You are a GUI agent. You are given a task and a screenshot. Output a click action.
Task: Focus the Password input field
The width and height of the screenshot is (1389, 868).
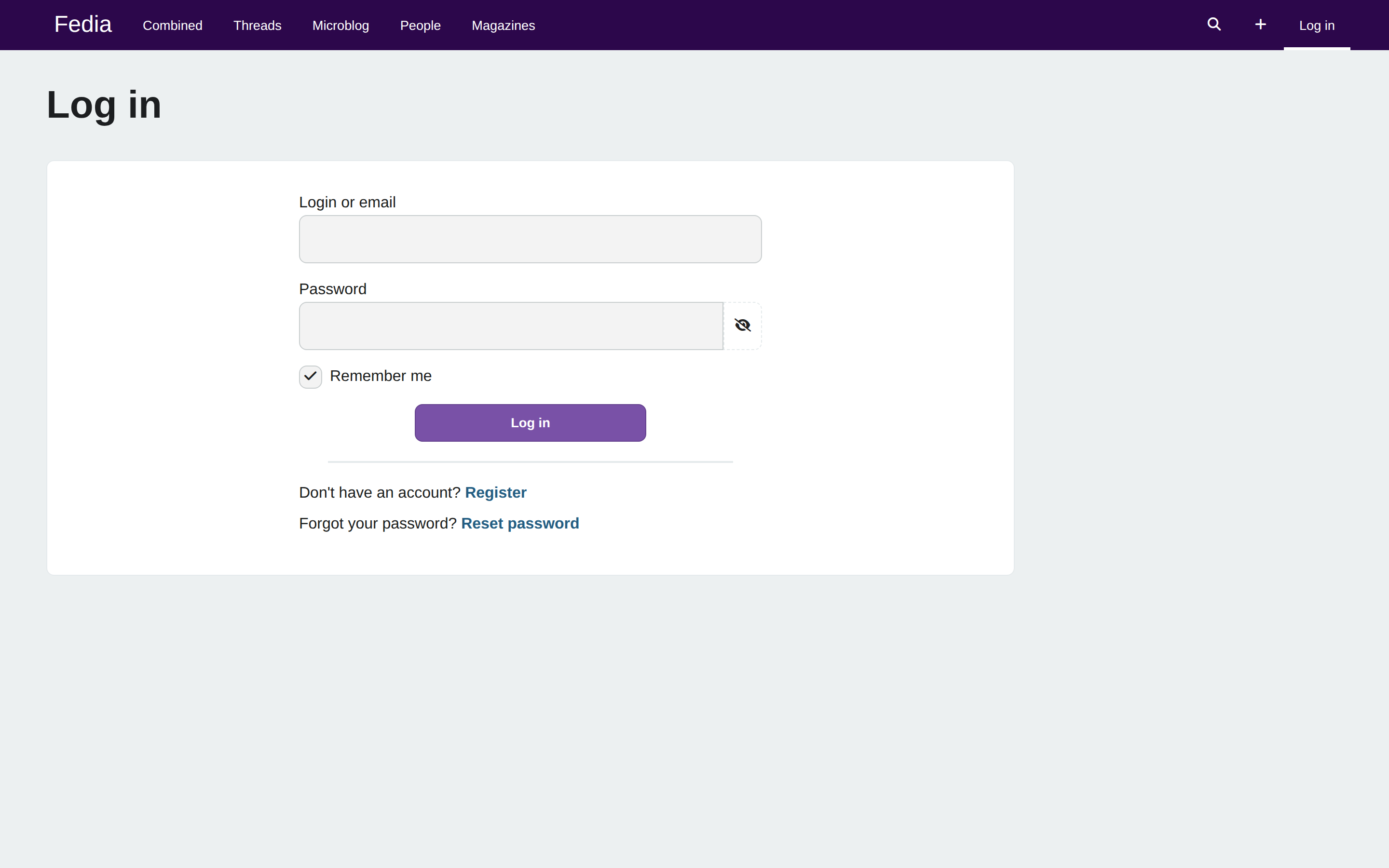click(510, 325)
